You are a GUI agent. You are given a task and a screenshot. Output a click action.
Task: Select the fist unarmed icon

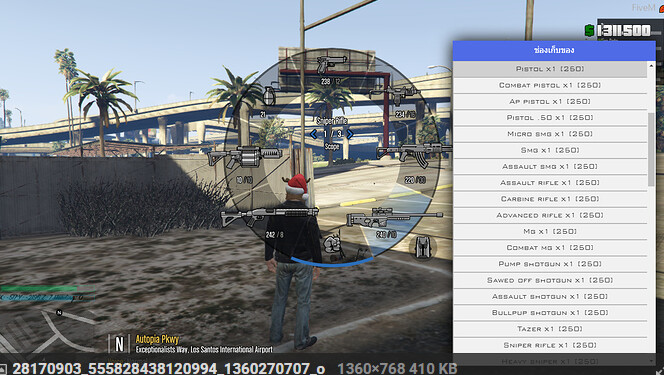pos(332,245)
